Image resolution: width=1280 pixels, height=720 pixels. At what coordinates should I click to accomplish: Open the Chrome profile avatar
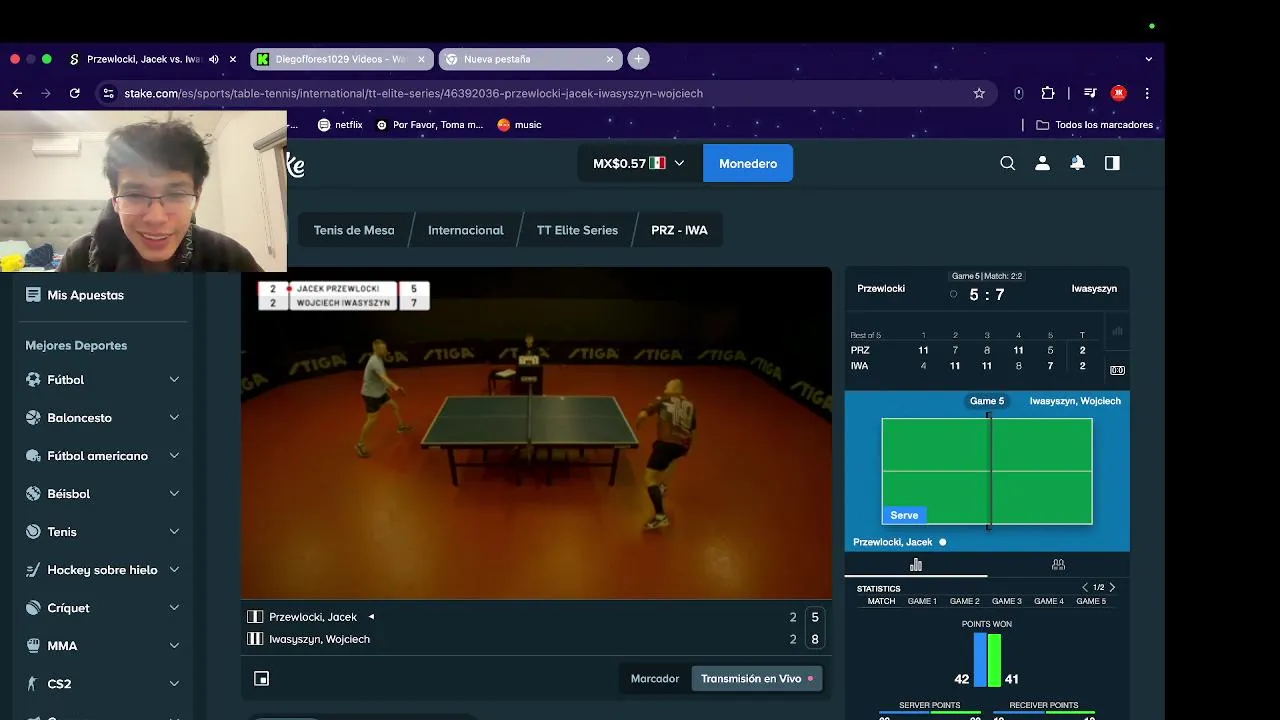[x=1119, y=93]
